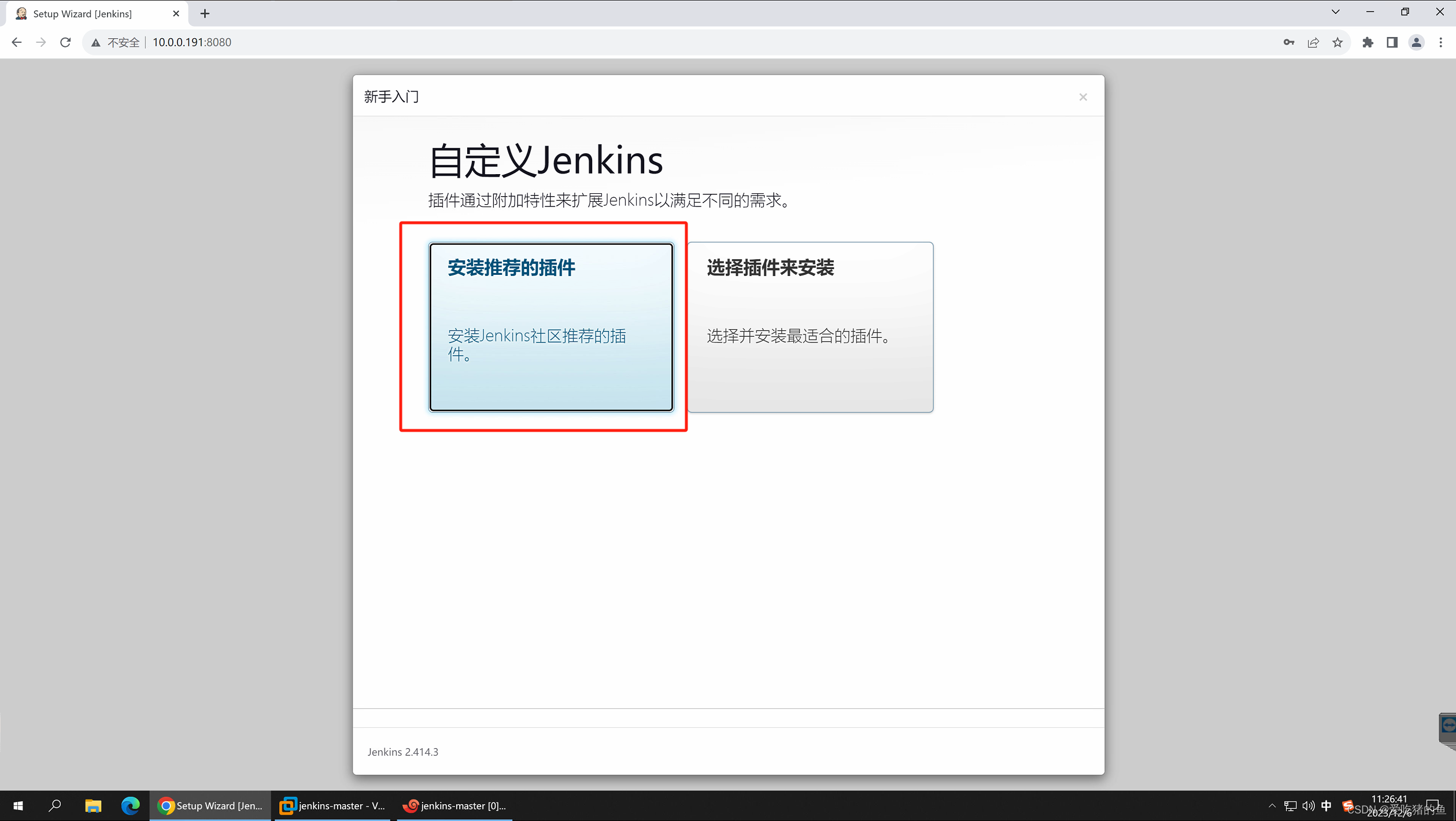Choose 选择插件来安装 to select plugins
The width and height of the screenshot is (1456, 821).
pyautogui.click(x=810, y=327)
